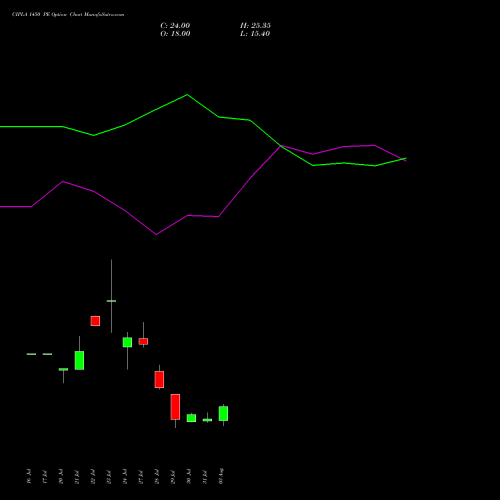Click the red candle above 27 Jul

tap(143, 341)
